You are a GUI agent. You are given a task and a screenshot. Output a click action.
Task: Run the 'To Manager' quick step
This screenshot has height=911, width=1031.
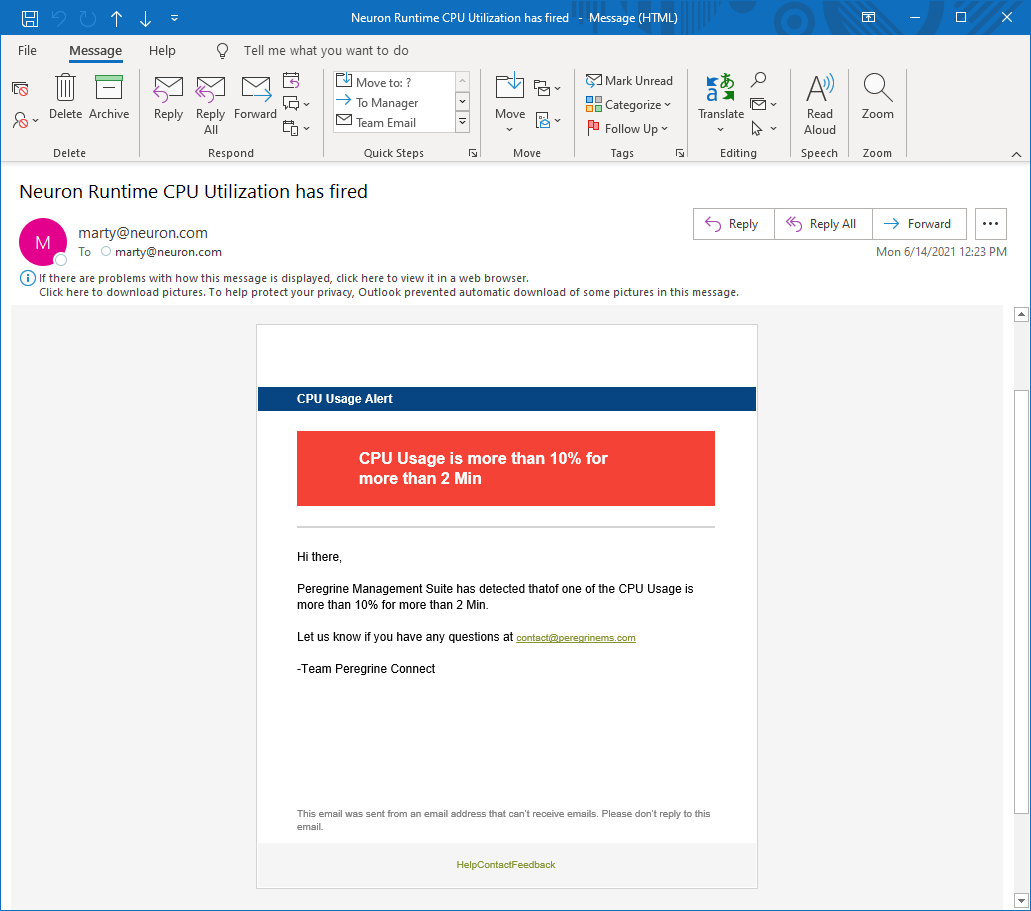[x=394, y=103]
